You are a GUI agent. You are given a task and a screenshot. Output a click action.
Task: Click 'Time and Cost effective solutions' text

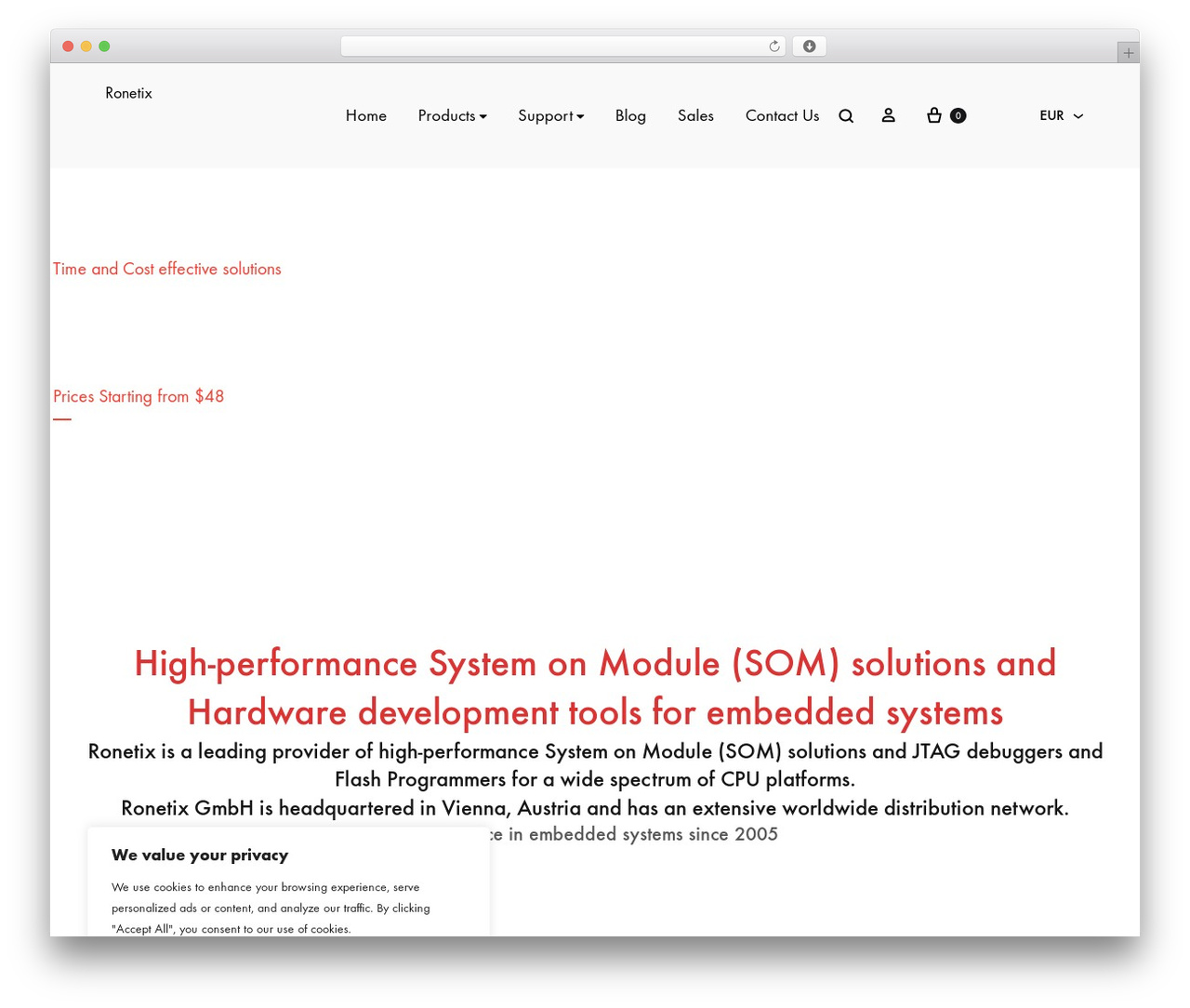click(x=167, y=269)
